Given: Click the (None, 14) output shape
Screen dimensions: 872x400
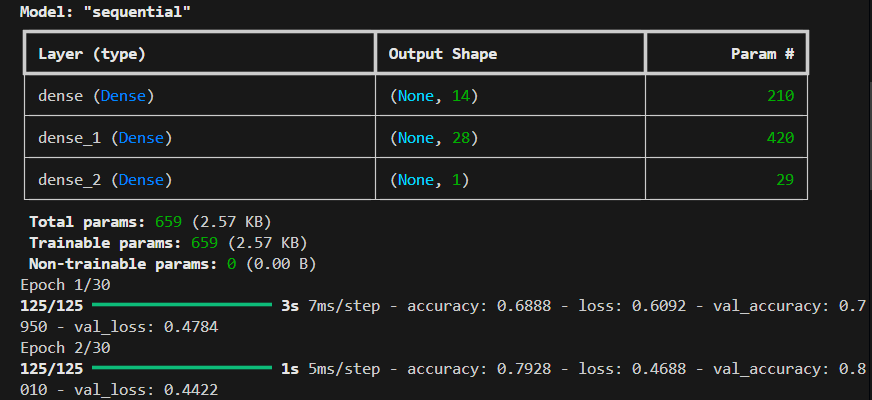Looking at the screenshot, I should (x=434, y=96).
